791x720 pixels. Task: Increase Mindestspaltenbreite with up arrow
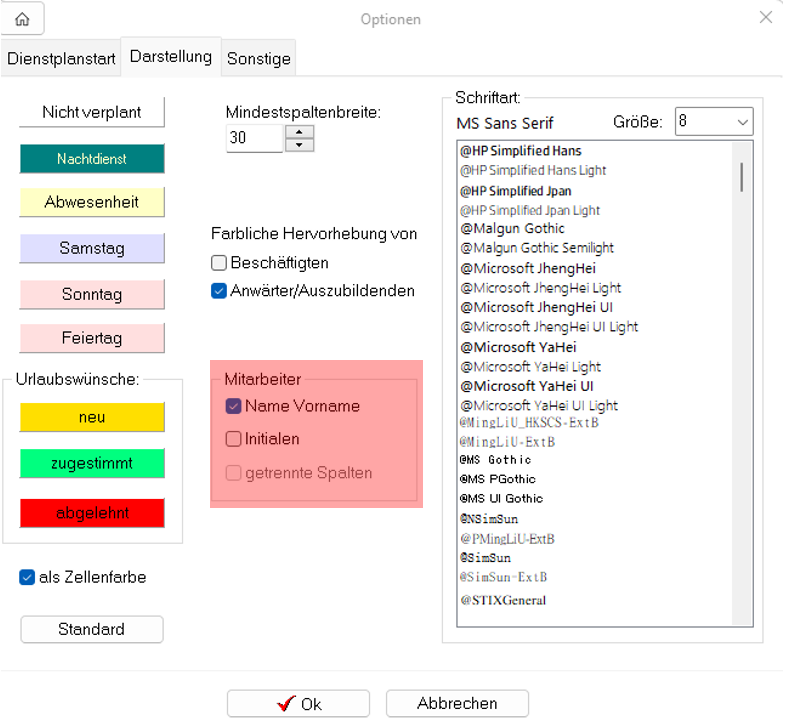[x=299, y=132]
